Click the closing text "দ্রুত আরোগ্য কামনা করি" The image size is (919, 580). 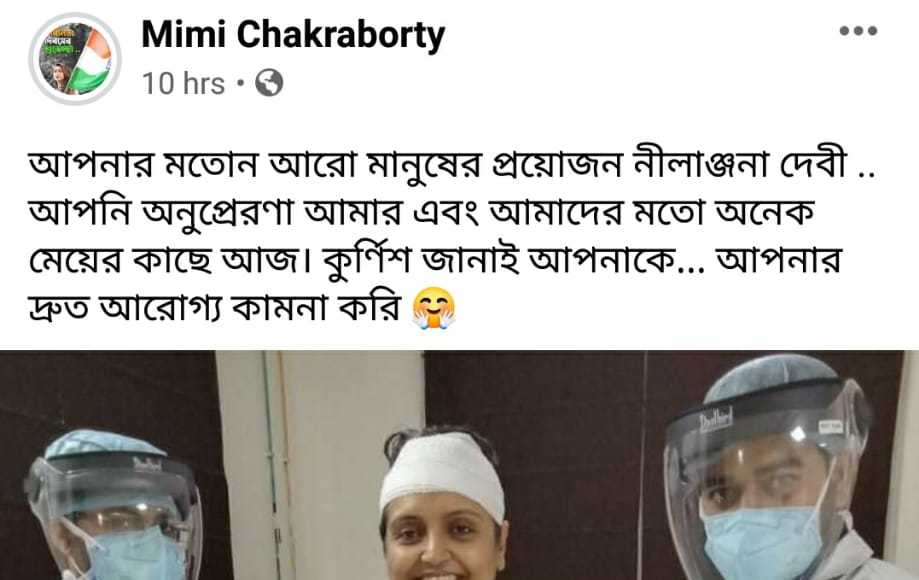pyautogui.click(x=216, y=308)
